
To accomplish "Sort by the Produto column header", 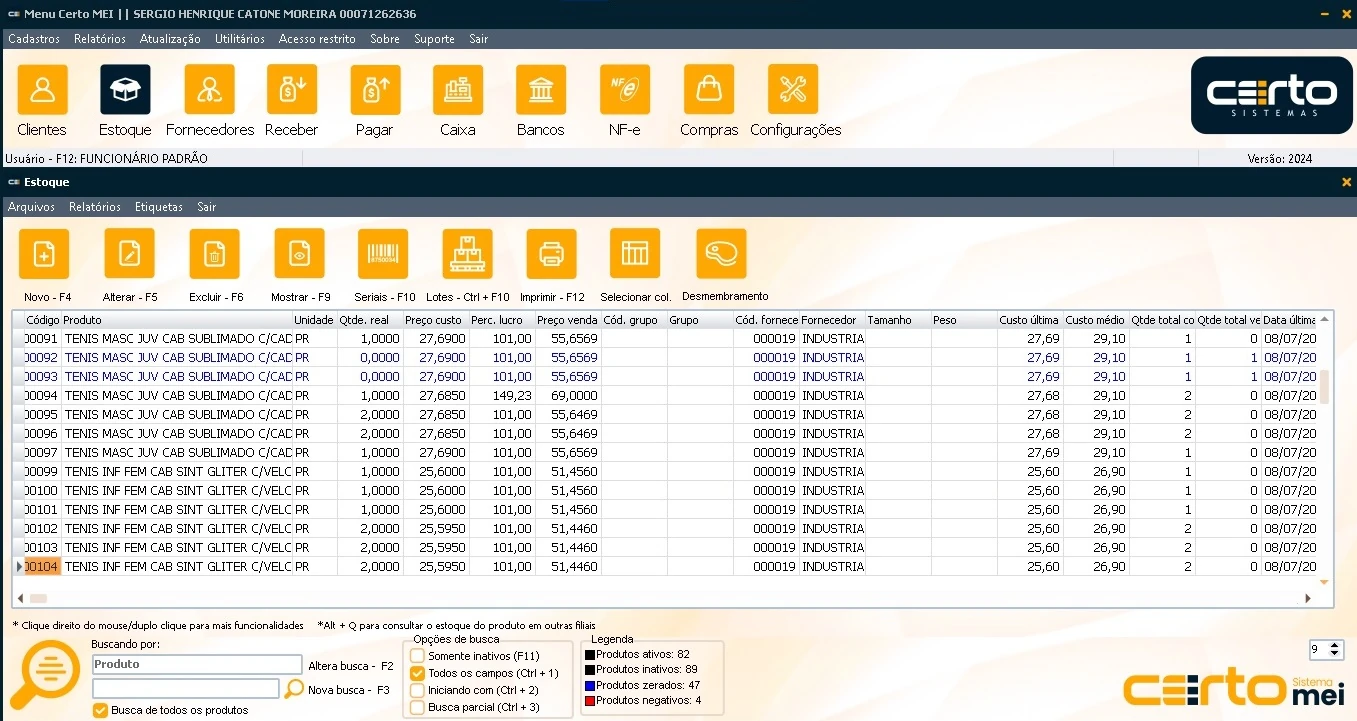I will coord(177,320).
